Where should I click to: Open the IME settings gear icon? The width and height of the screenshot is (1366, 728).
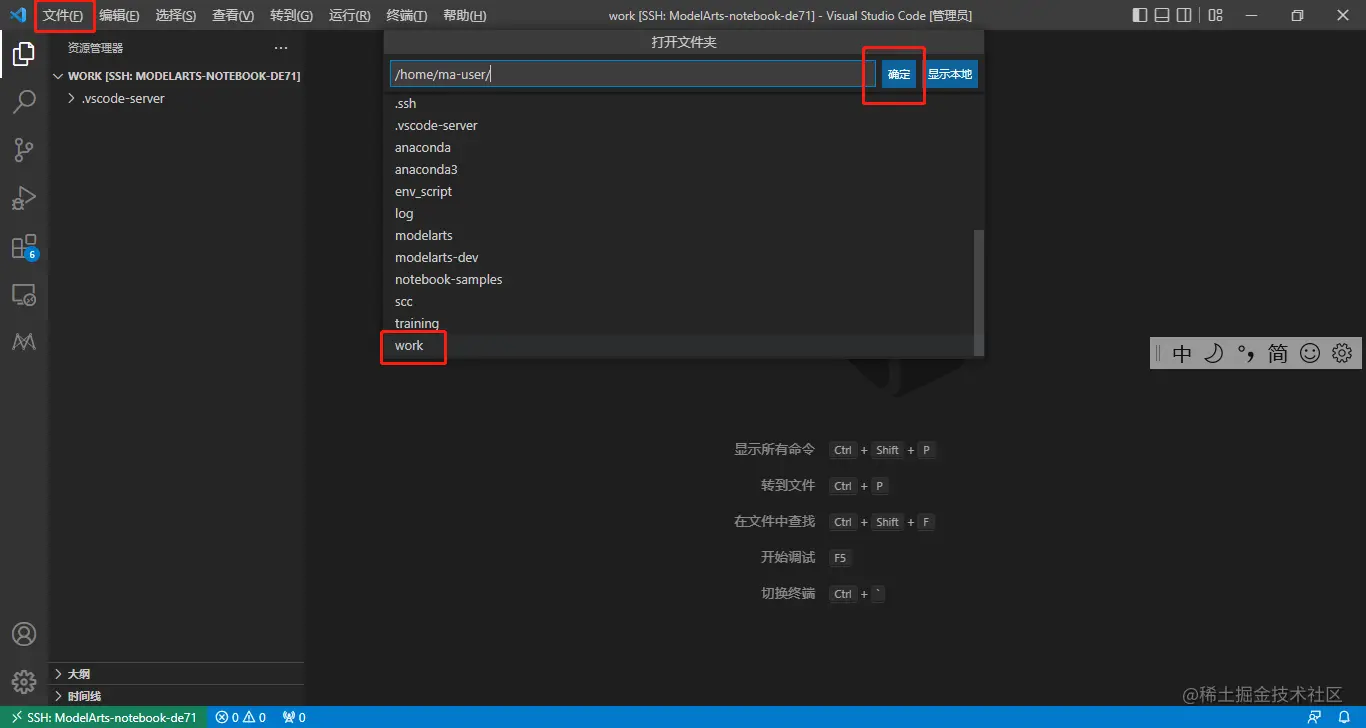coord(1342,353)
